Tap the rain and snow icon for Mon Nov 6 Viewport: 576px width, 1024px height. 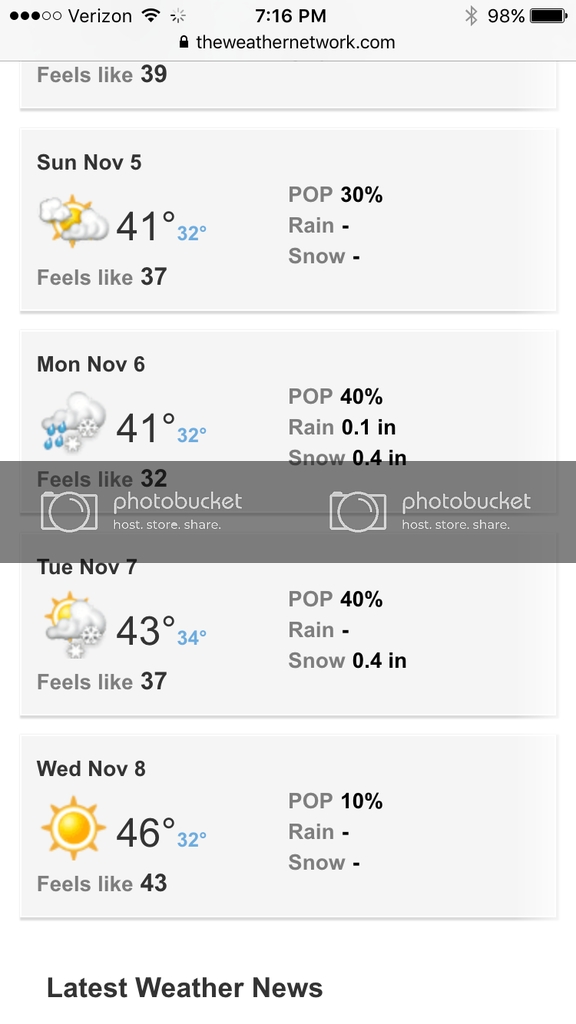coord(74,423)
